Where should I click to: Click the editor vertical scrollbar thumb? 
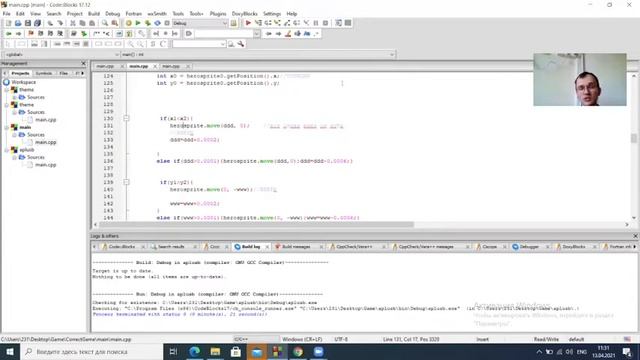(633, 138)
